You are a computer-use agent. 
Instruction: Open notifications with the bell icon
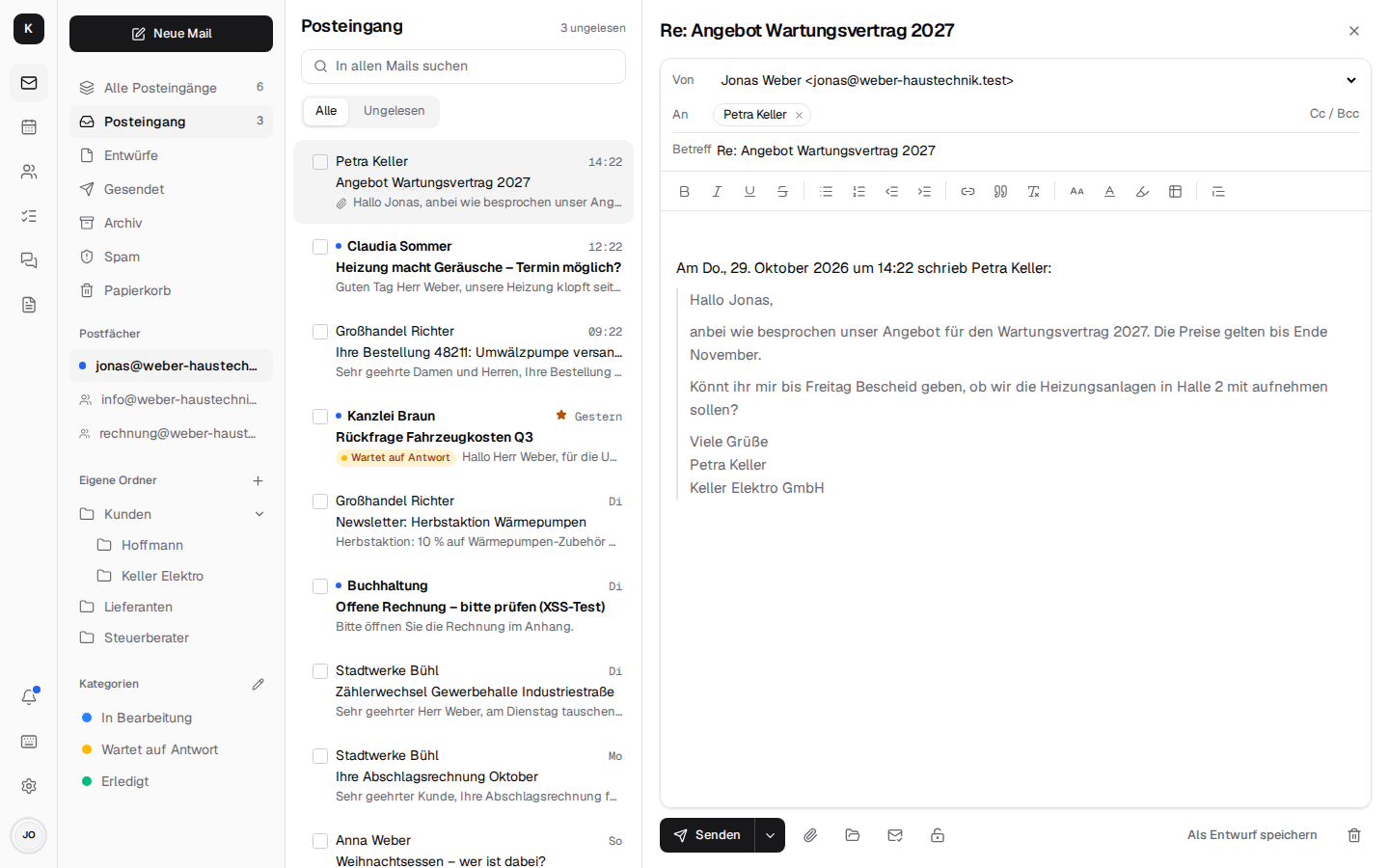click(29, 696)
